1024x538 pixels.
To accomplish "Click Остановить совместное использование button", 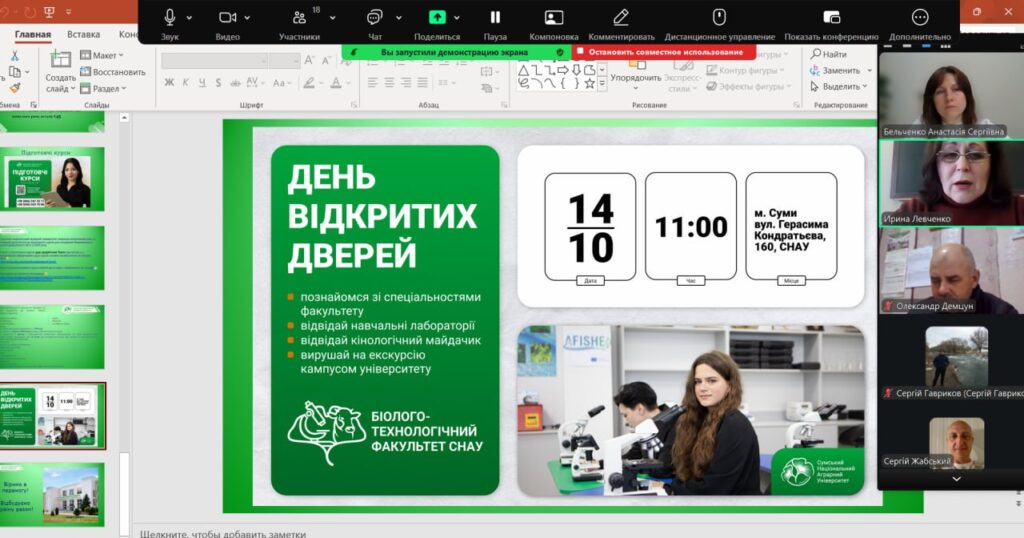I will [664, 52].
